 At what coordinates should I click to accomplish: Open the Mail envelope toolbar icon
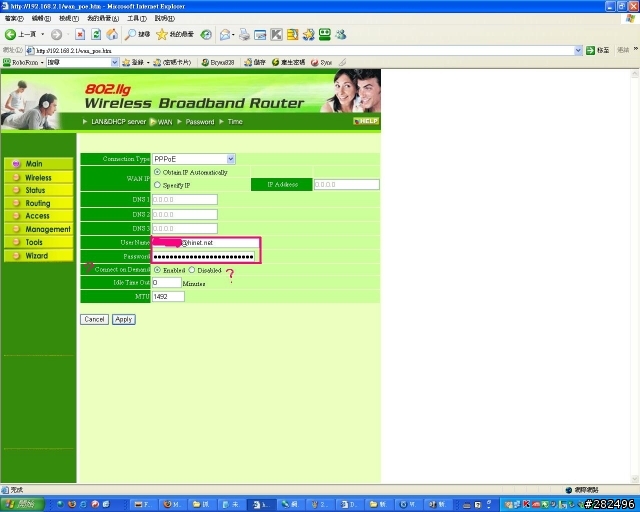225,35
